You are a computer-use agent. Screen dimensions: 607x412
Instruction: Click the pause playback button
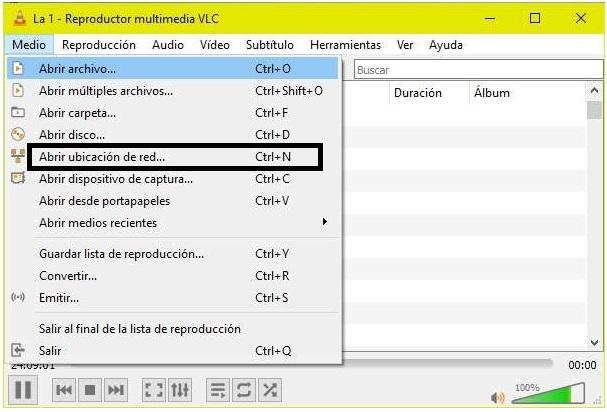coord(23,390)
